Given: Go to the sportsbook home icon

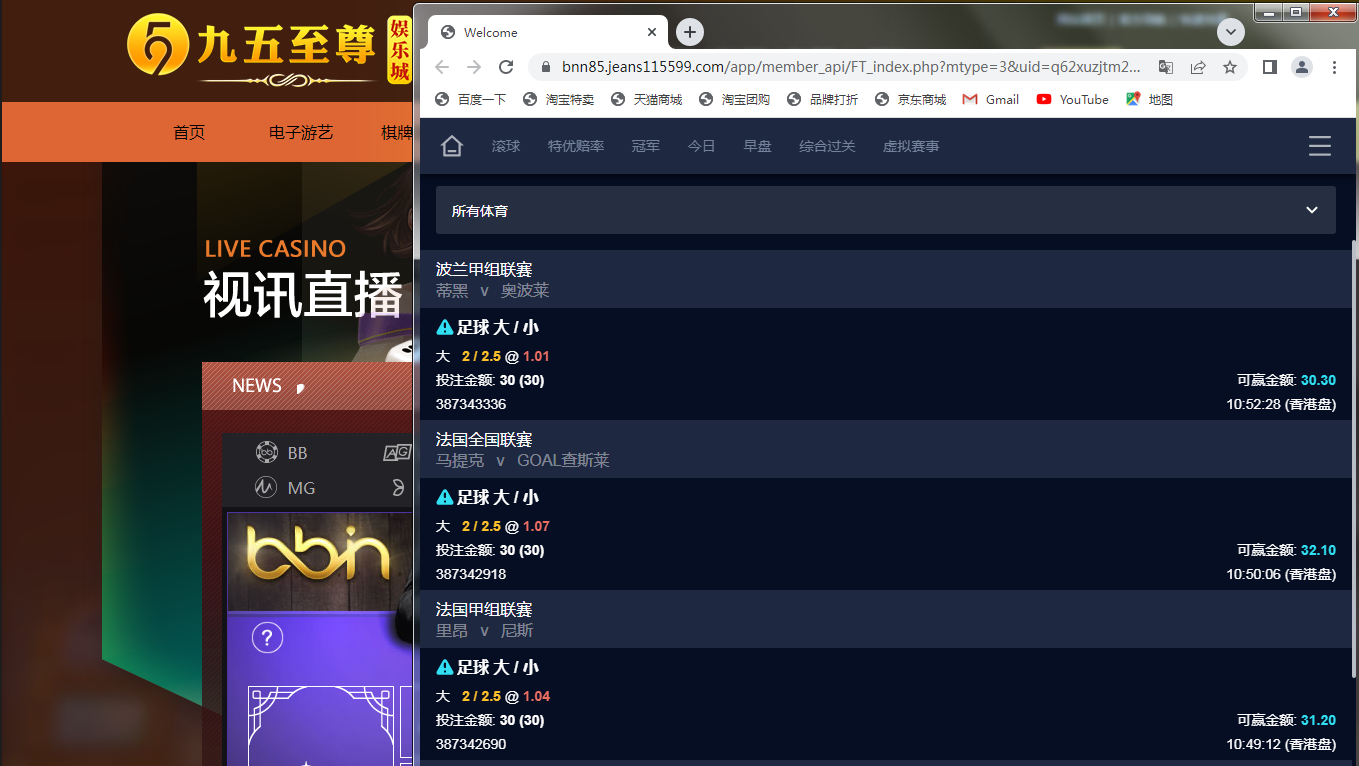Looking at the screenshot, I should [452, 146].
